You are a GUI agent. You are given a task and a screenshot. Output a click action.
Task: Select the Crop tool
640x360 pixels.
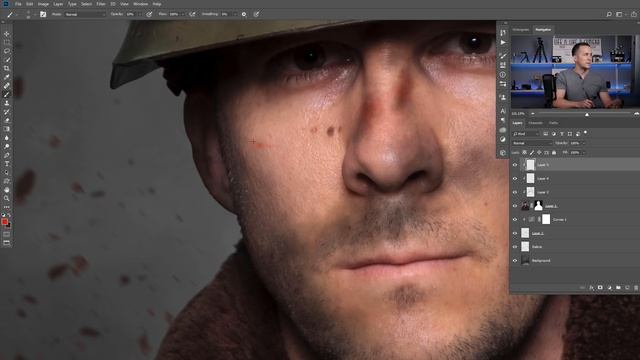pos(7,69)
